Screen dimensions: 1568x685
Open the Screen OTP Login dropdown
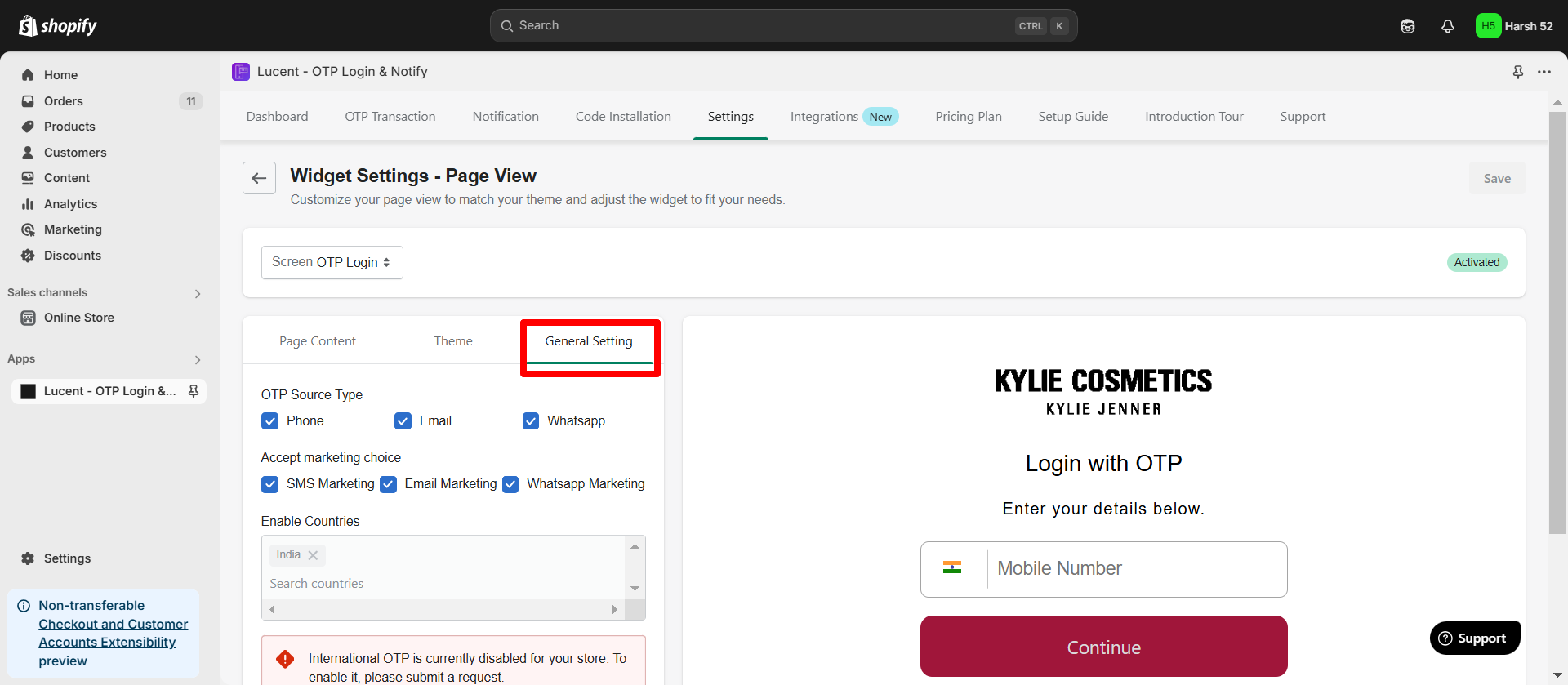pyautogui.click(x=332, y=262)
